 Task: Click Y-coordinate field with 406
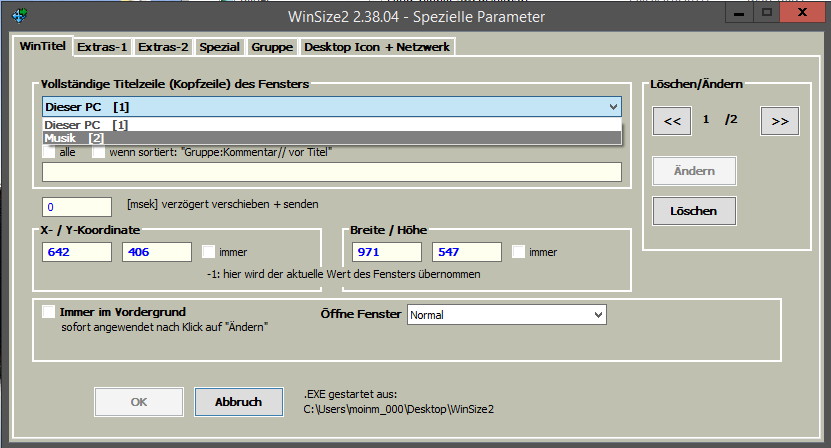[x=157, y=252]
